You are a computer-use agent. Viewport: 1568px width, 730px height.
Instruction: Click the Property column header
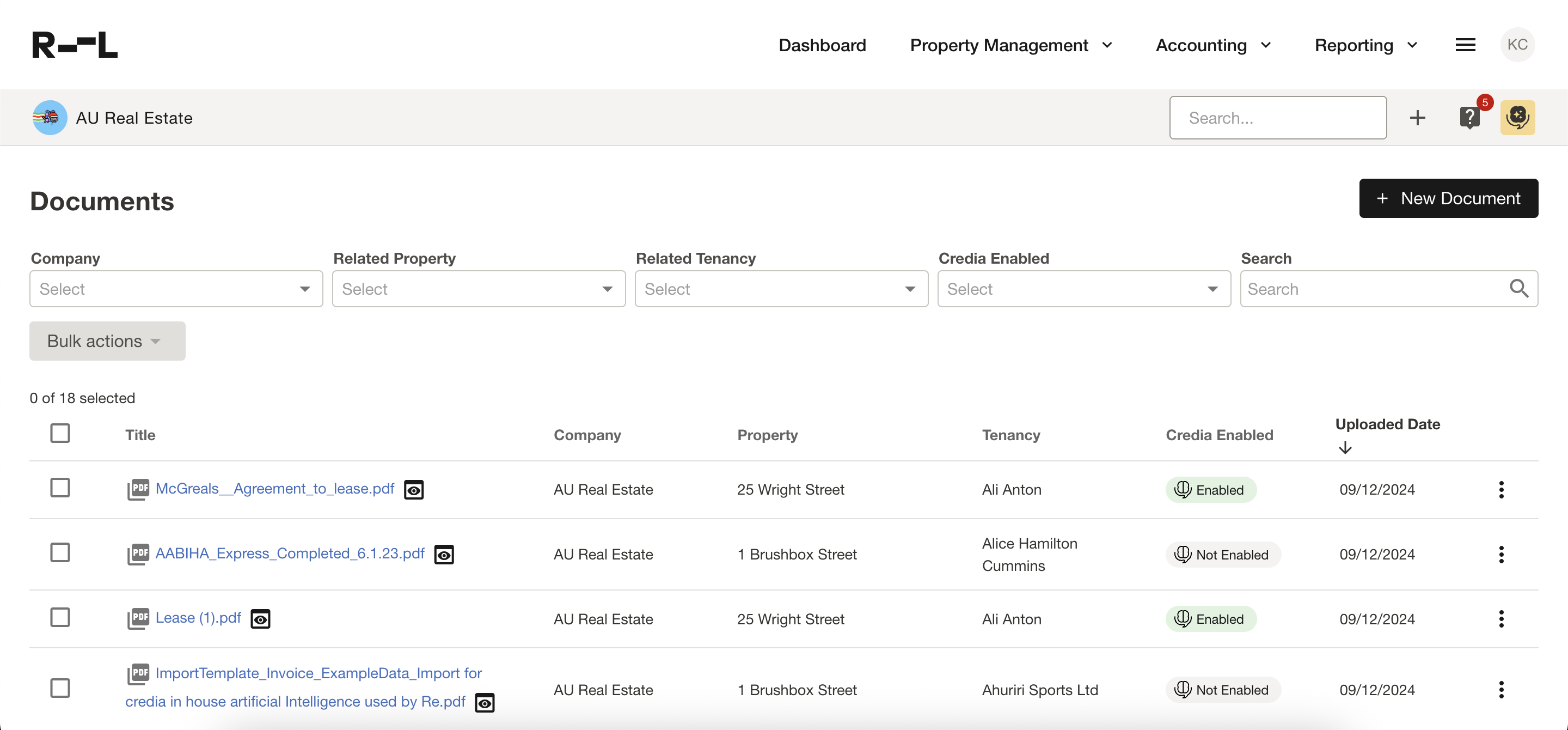coord(767,435)
